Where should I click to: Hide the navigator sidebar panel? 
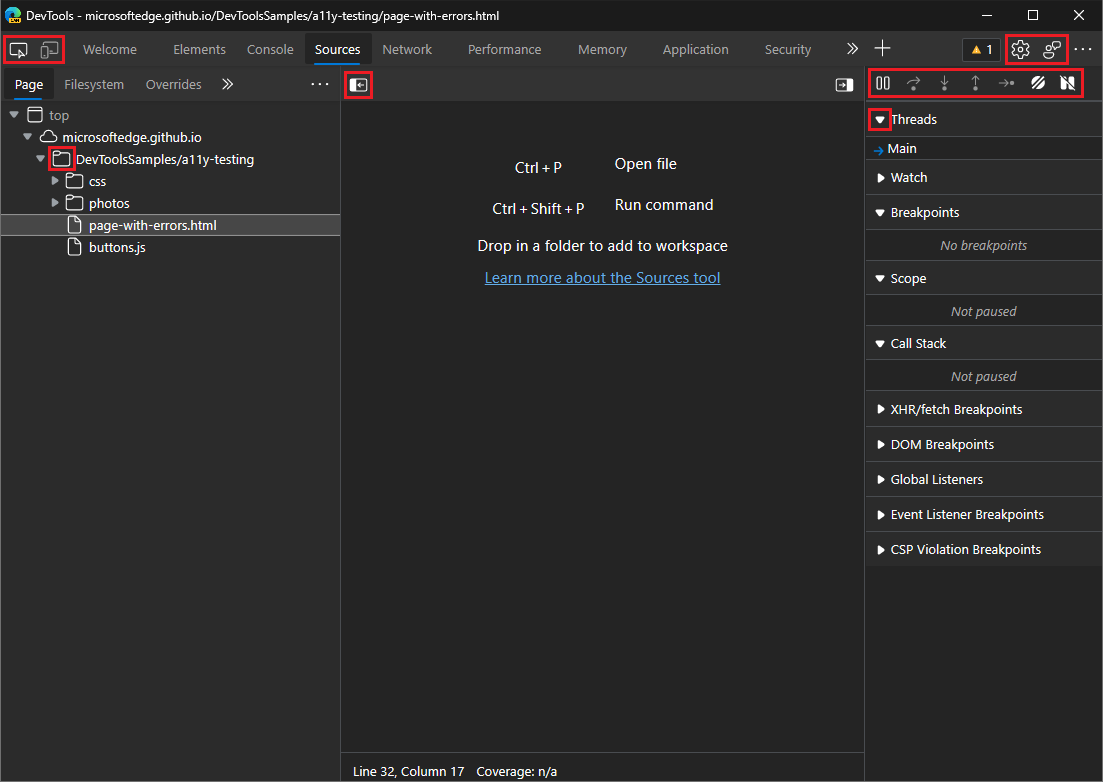(359, 85)
